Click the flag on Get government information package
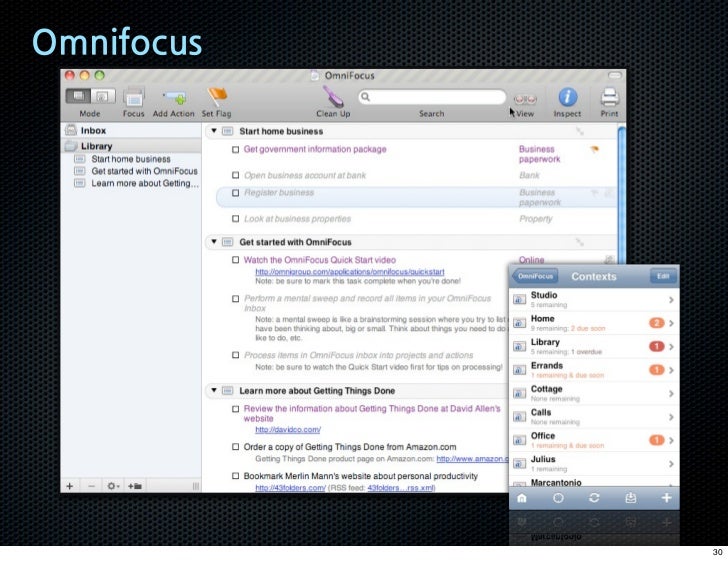This screenshot has height=561, width=728. [594, 149]
